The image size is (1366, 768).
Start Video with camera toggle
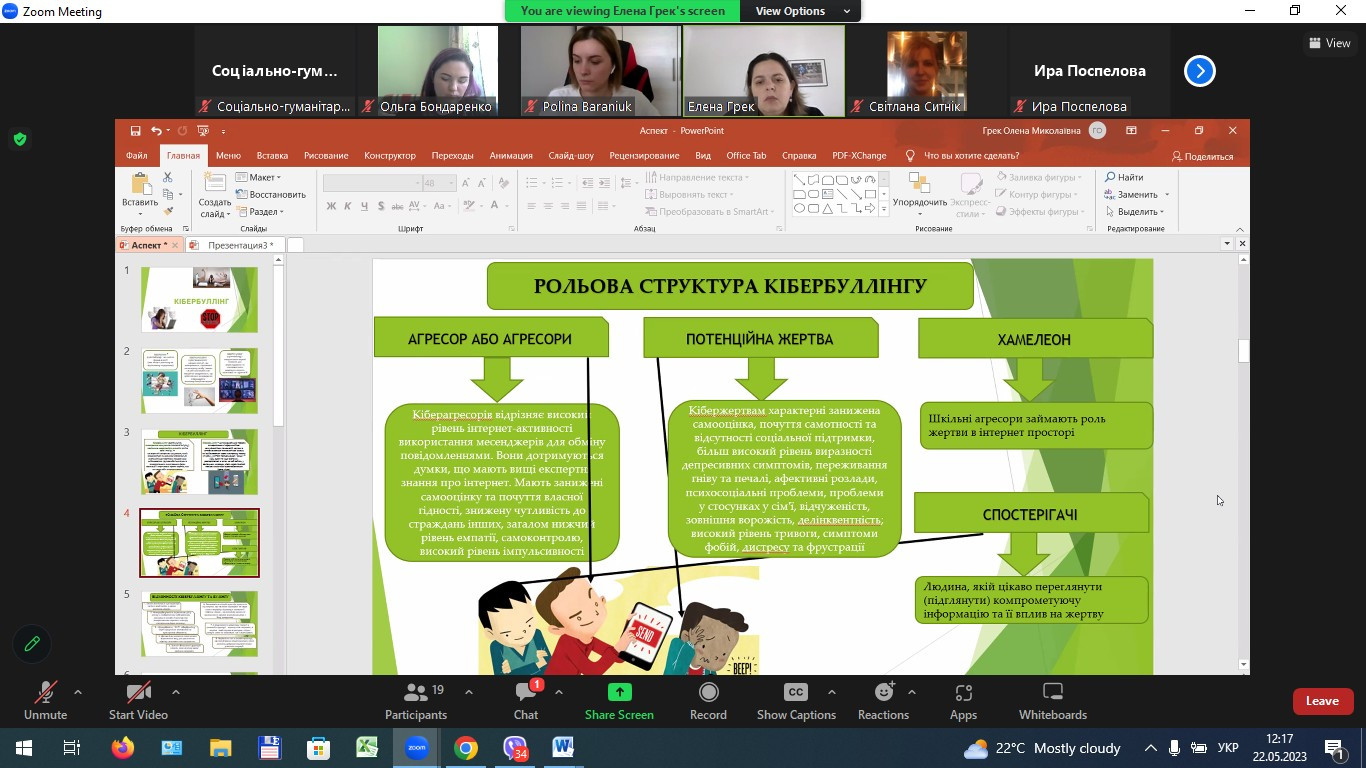pyautogui.click(x=138, y=700)
